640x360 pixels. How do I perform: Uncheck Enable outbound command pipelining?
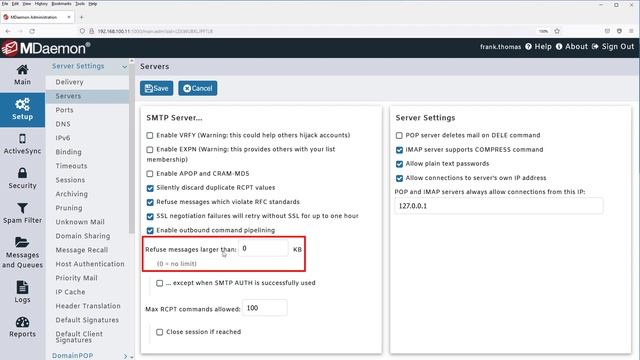150,231
